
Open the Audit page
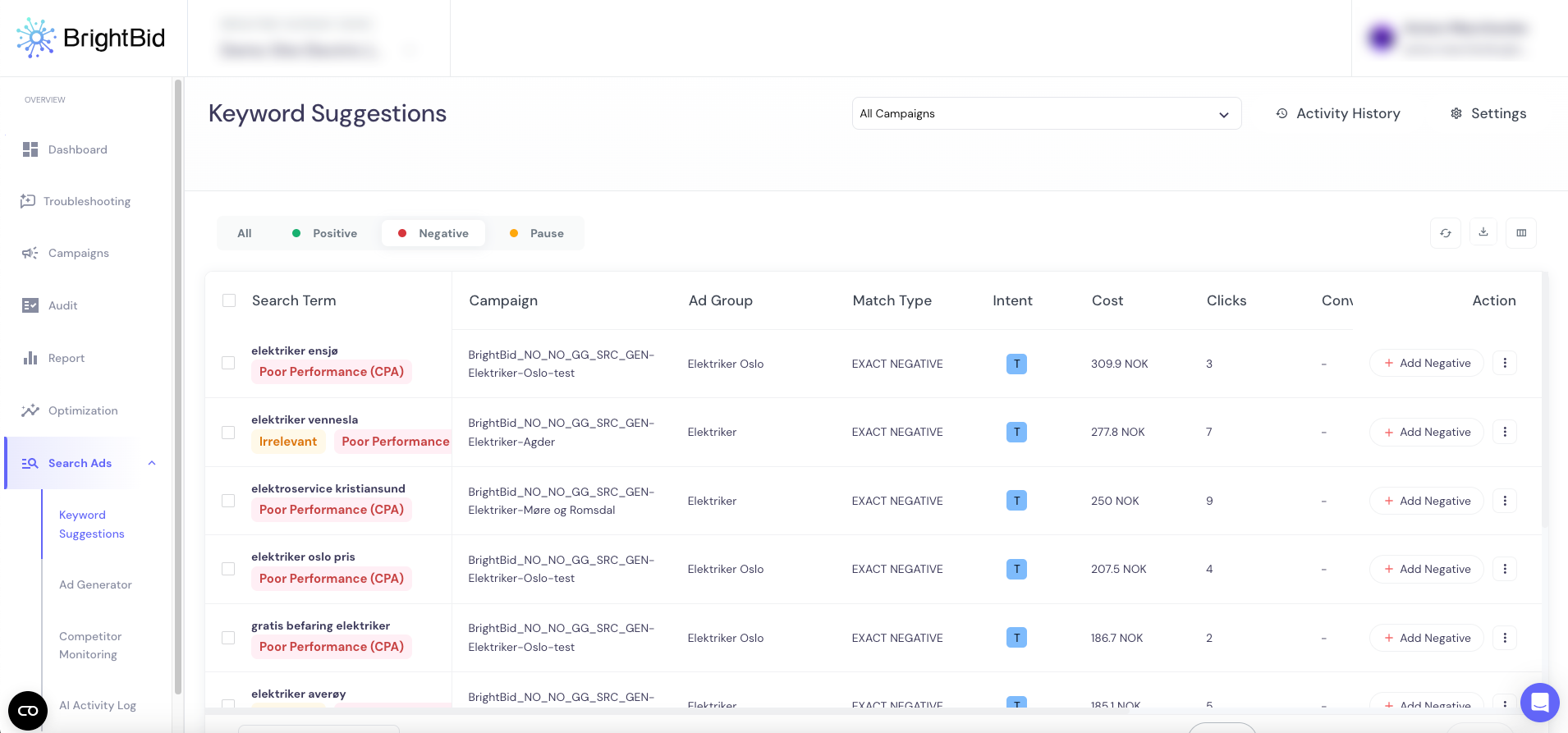point(50,305)
